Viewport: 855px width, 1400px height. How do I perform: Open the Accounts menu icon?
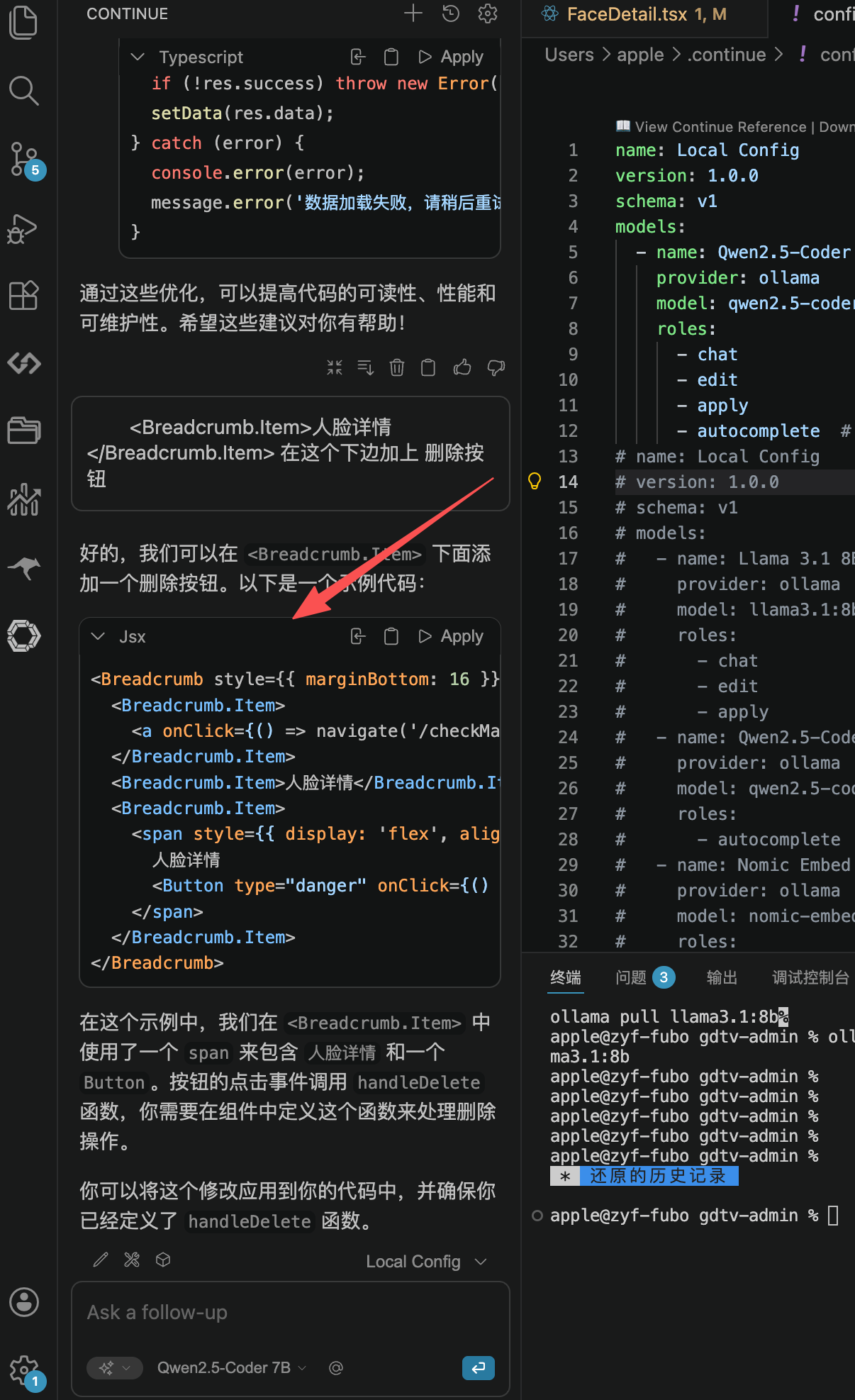[23, 1302]
